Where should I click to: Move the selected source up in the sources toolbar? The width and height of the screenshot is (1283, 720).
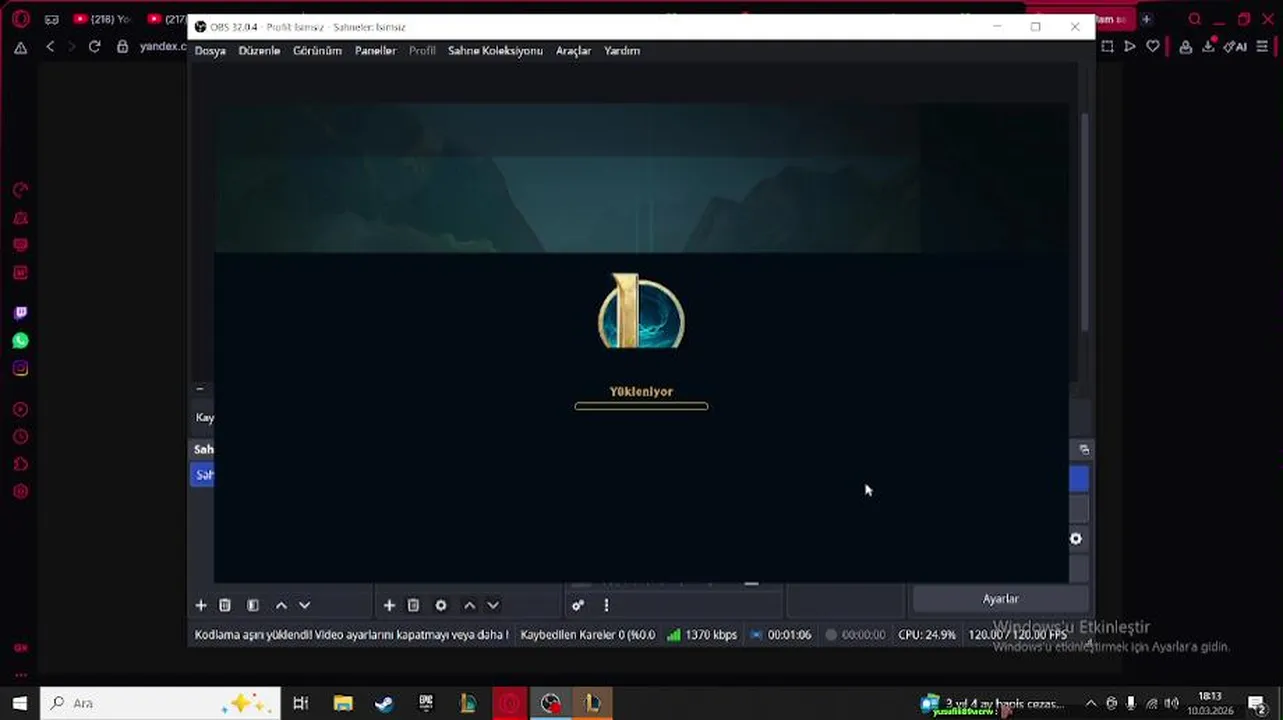(x=469, y=605)
